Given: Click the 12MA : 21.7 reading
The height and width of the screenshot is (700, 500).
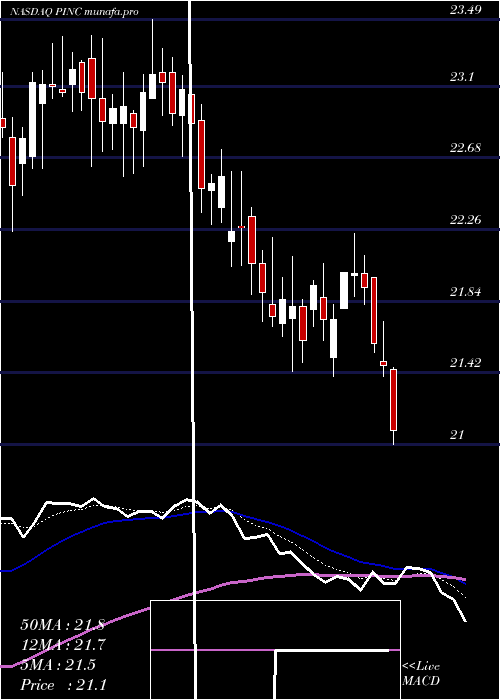Looking at the screenshot, I should pyautogui.click(x=63, y=644).
